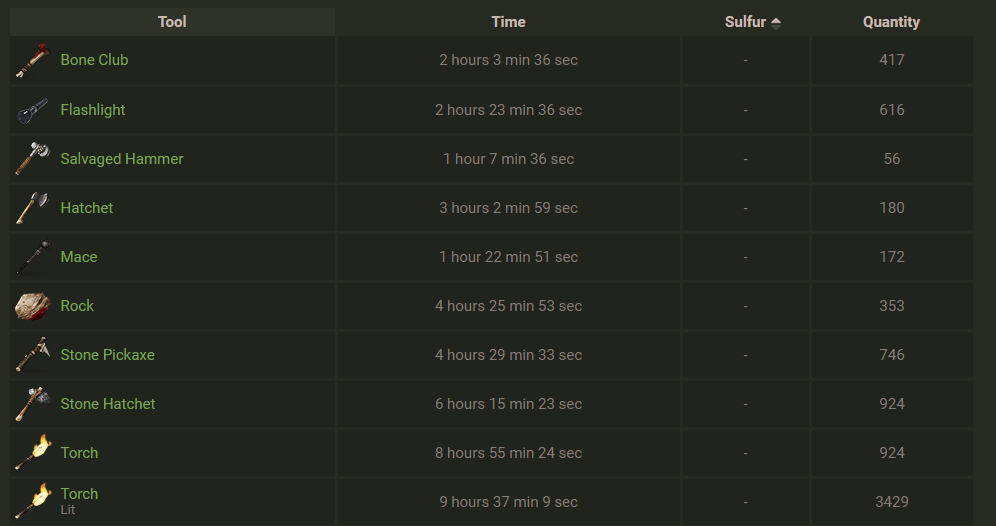Click the Bone Club item icon

coord(32,60)
